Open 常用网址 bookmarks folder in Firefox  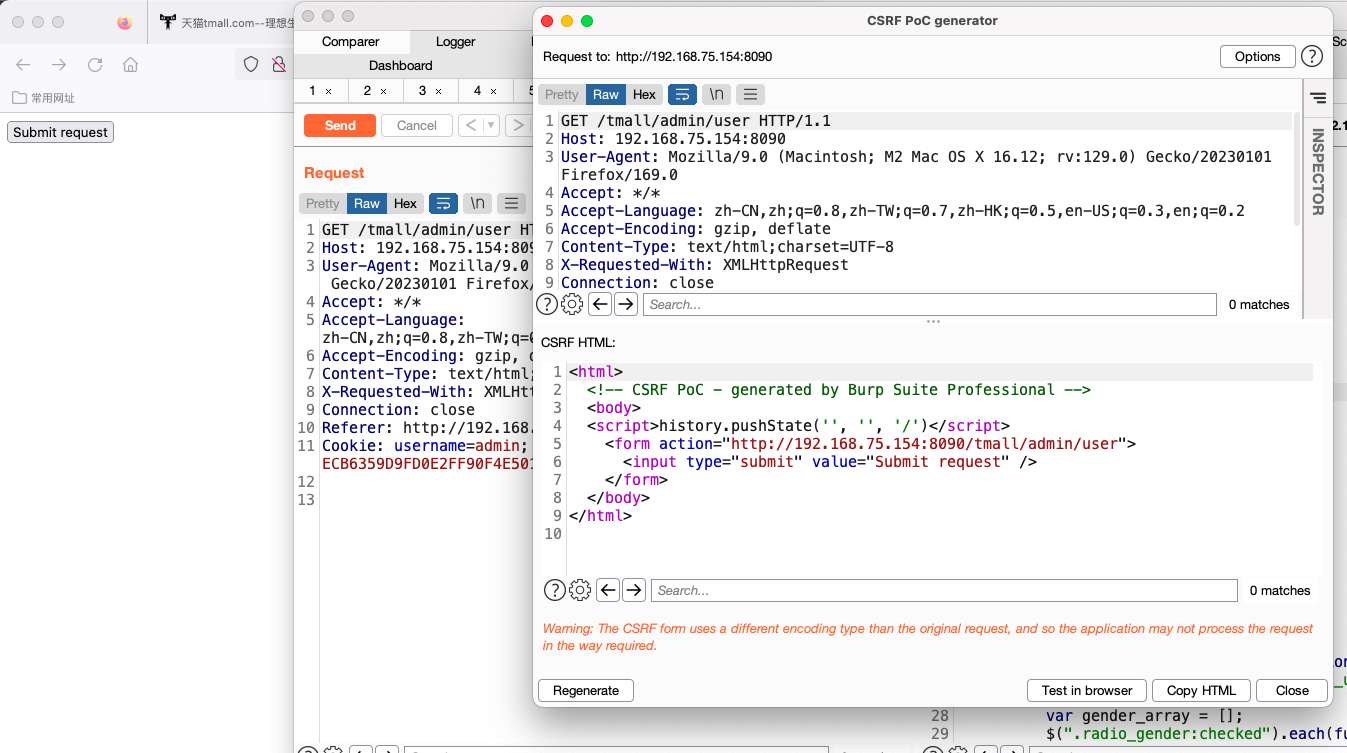(x=43, y=98)
